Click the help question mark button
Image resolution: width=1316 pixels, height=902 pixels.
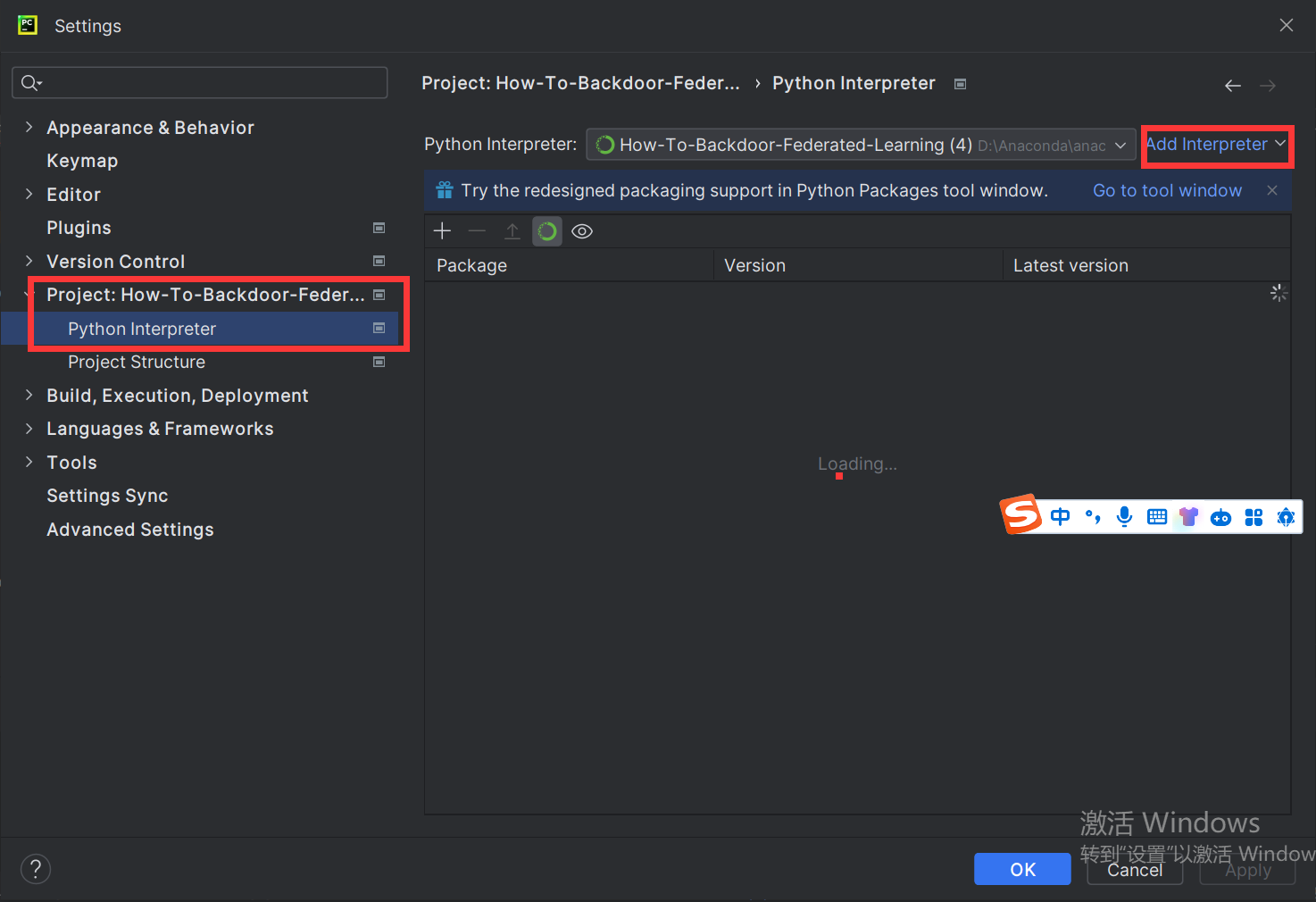36,869
